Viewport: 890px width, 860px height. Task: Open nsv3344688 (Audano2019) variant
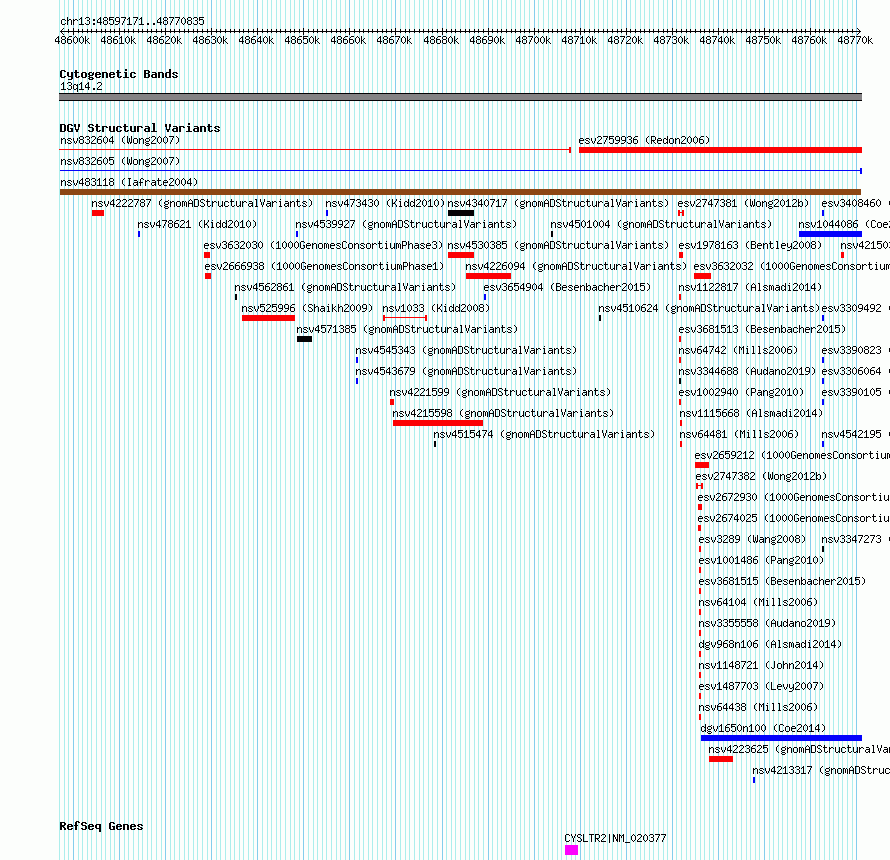pos(747,371)
